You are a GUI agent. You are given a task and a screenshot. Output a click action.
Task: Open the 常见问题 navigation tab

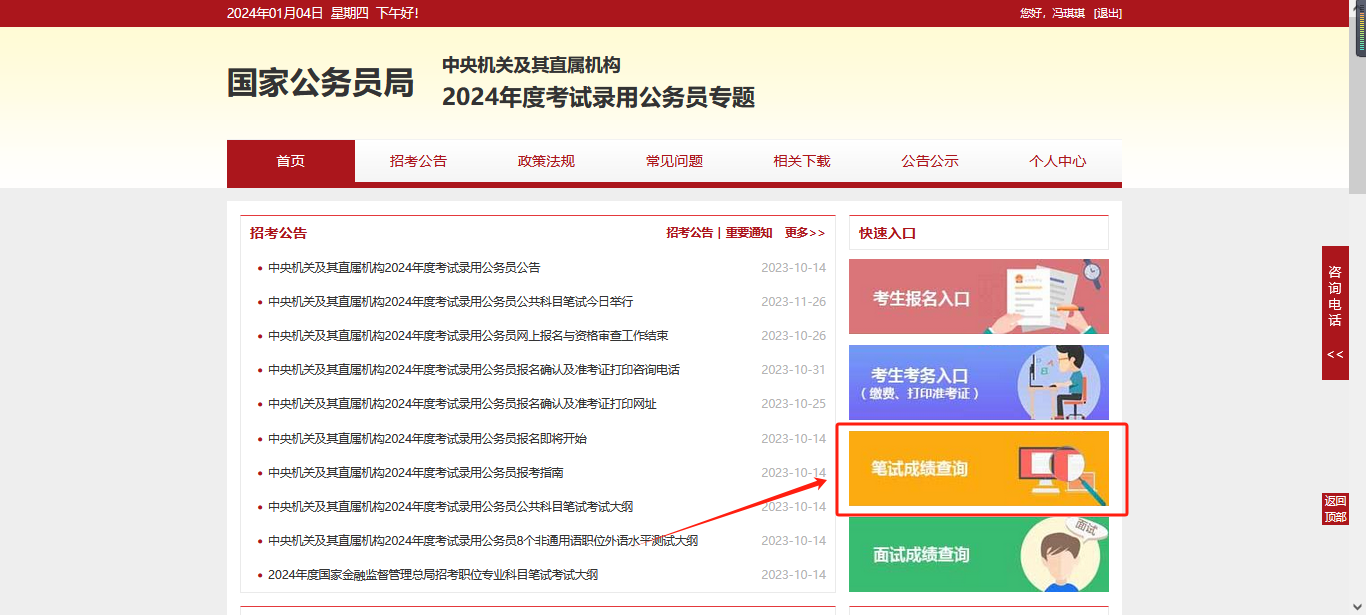point(674,161)
